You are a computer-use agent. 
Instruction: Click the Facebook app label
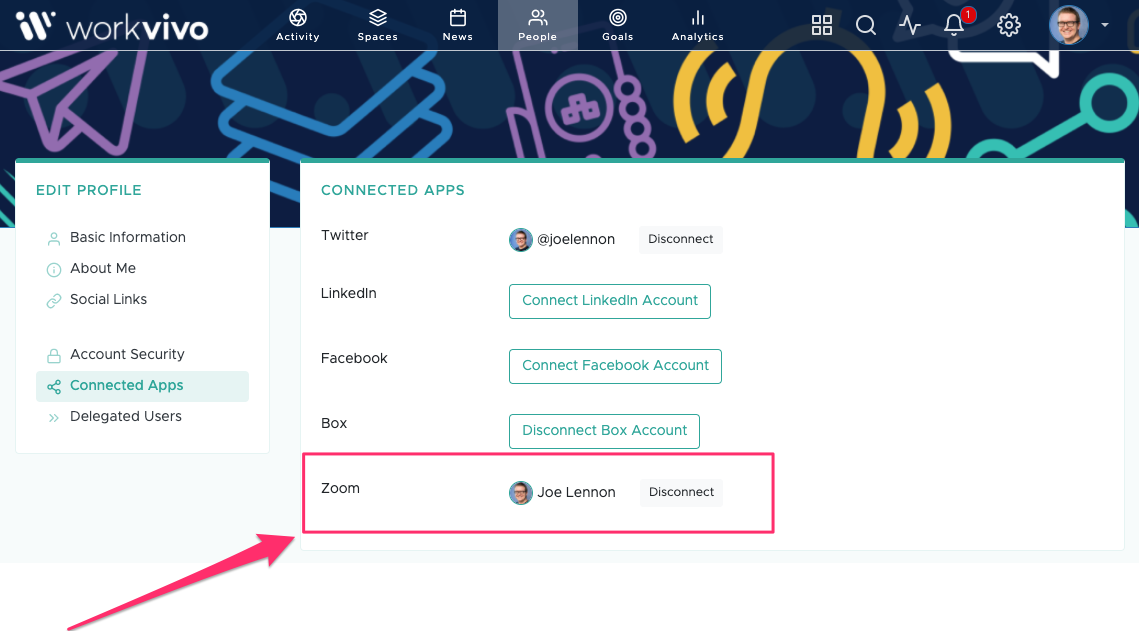(354, 359)
